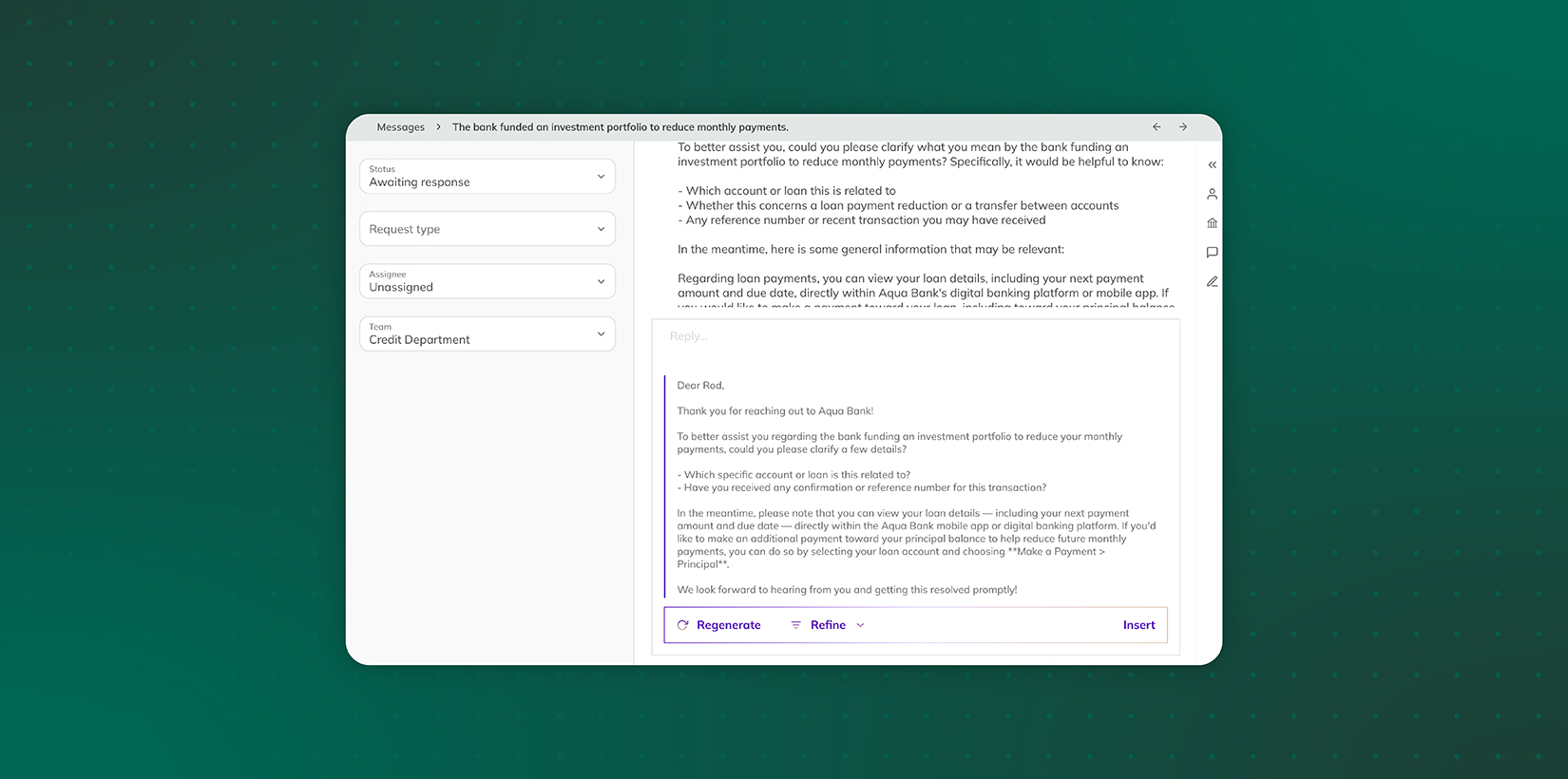The width and height of the screenshot is (1568, 779).
Task: Click 'Dear Rod,' in draft reply
Action: (x=700, y=386)
